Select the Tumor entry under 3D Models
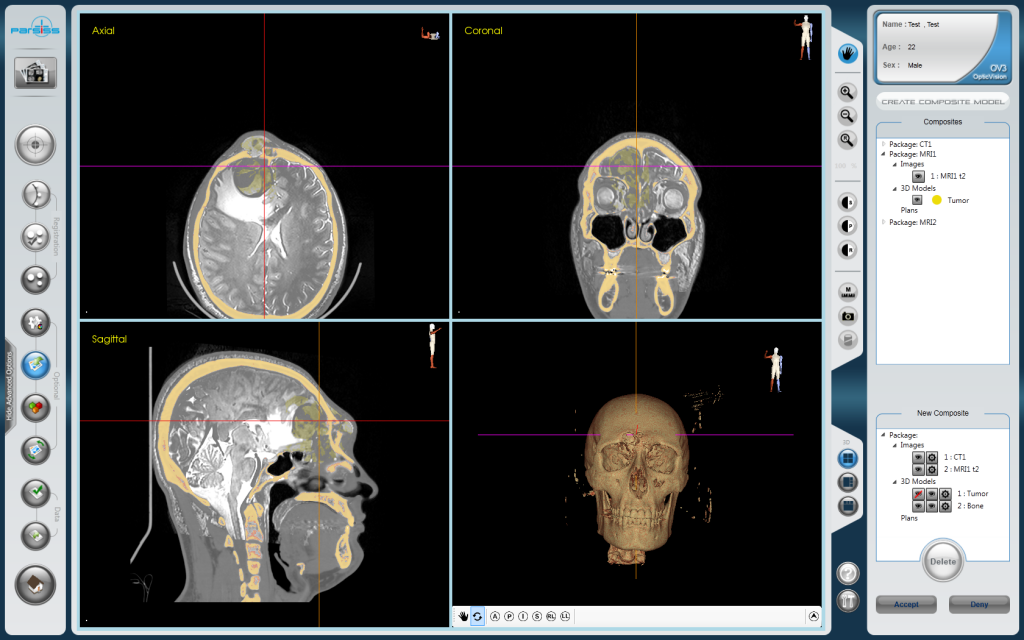This screenshot has width=1024, height=640. point(958,200)
